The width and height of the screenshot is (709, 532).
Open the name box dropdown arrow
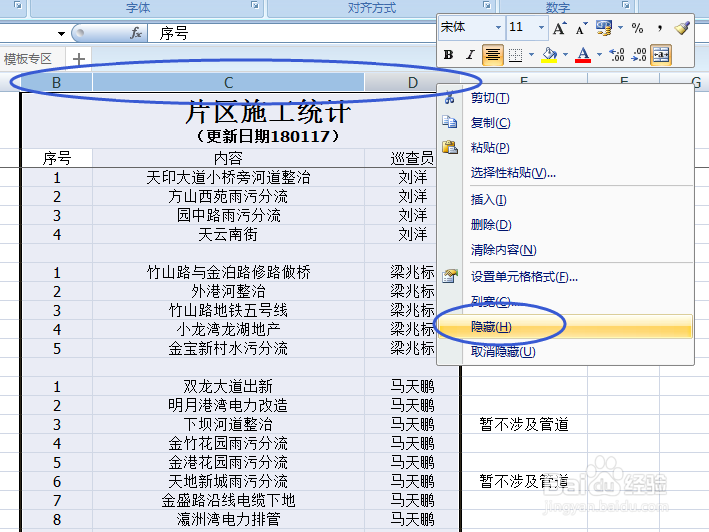coord(61,33)
